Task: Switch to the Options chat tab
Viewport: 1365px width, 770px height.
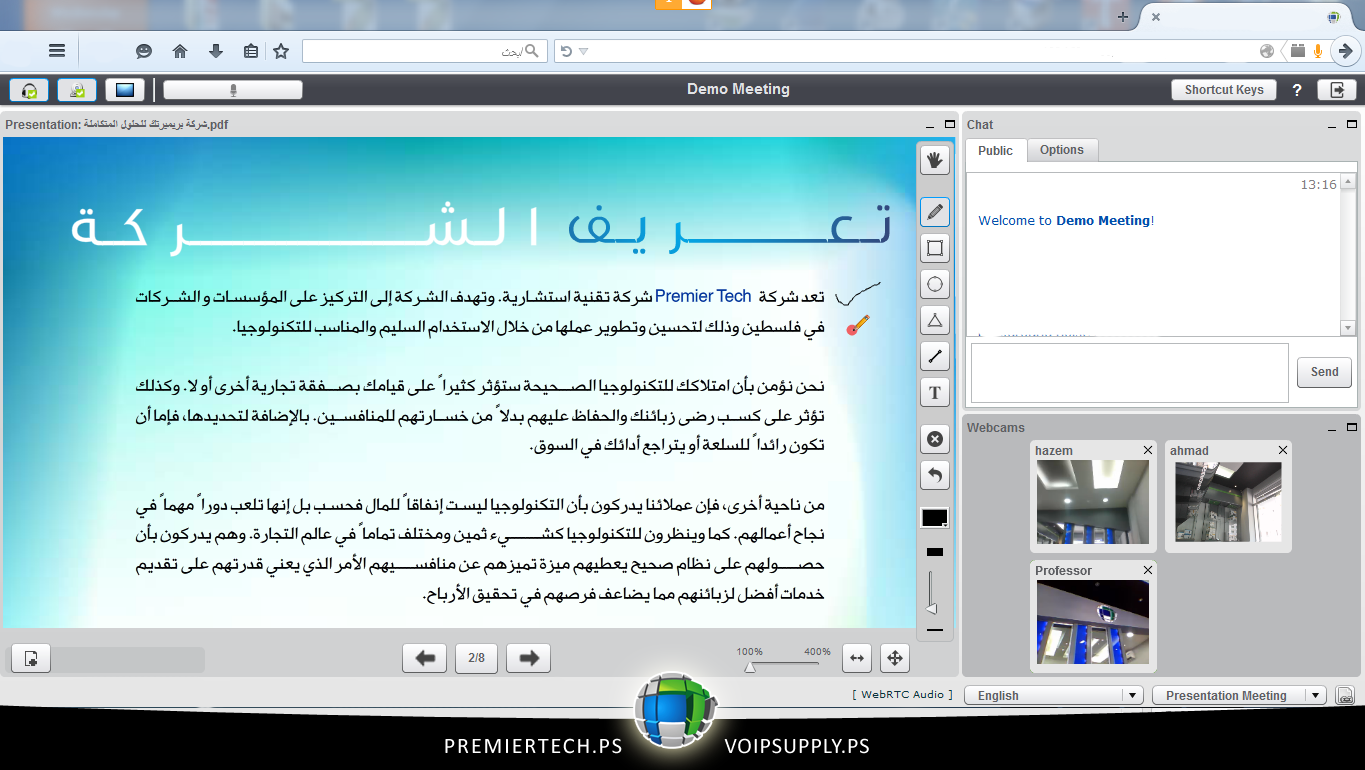Action: (1061, 150)
